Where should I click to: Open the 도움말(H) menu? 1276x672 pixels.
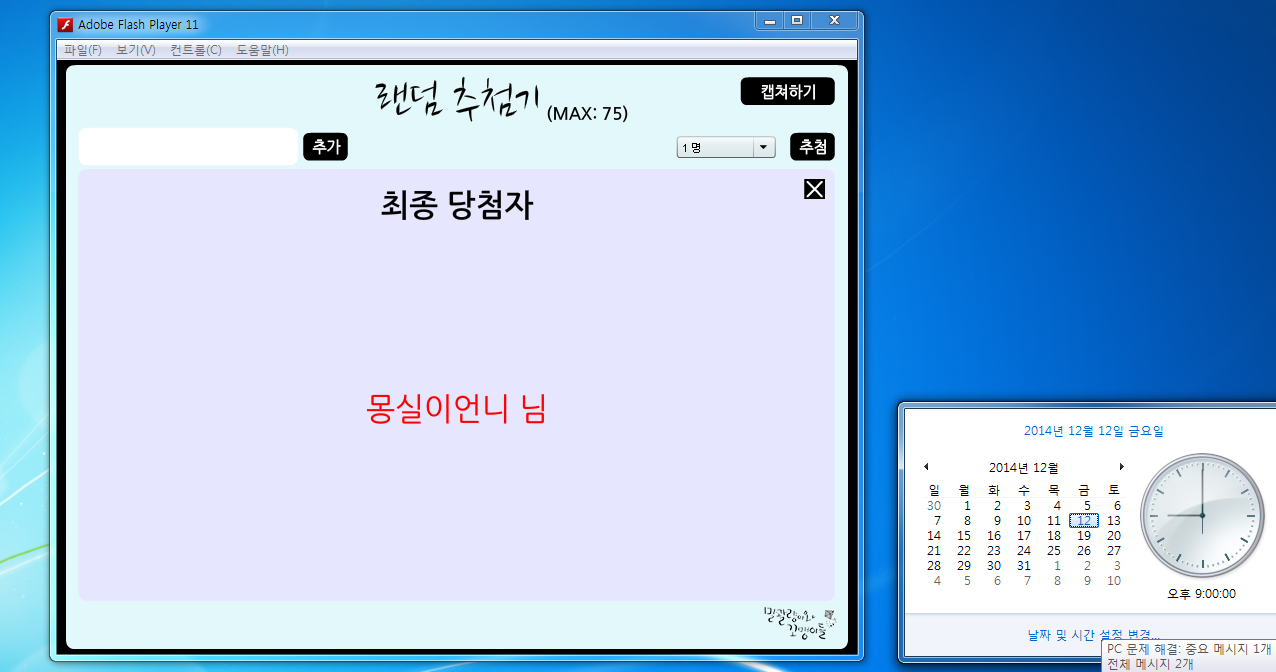(x=263, y=50)
